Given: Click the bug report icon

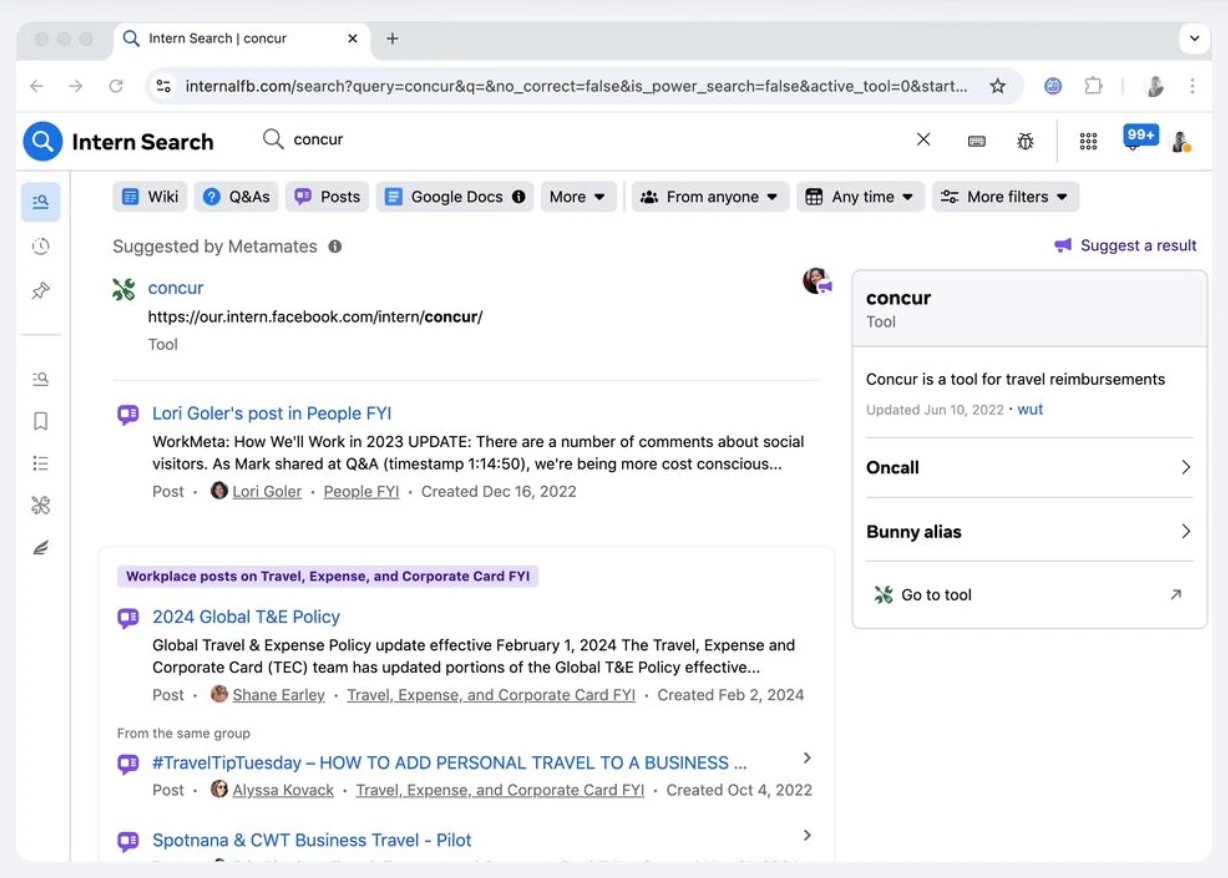Looking at the screenshot, I should 1025,141.
